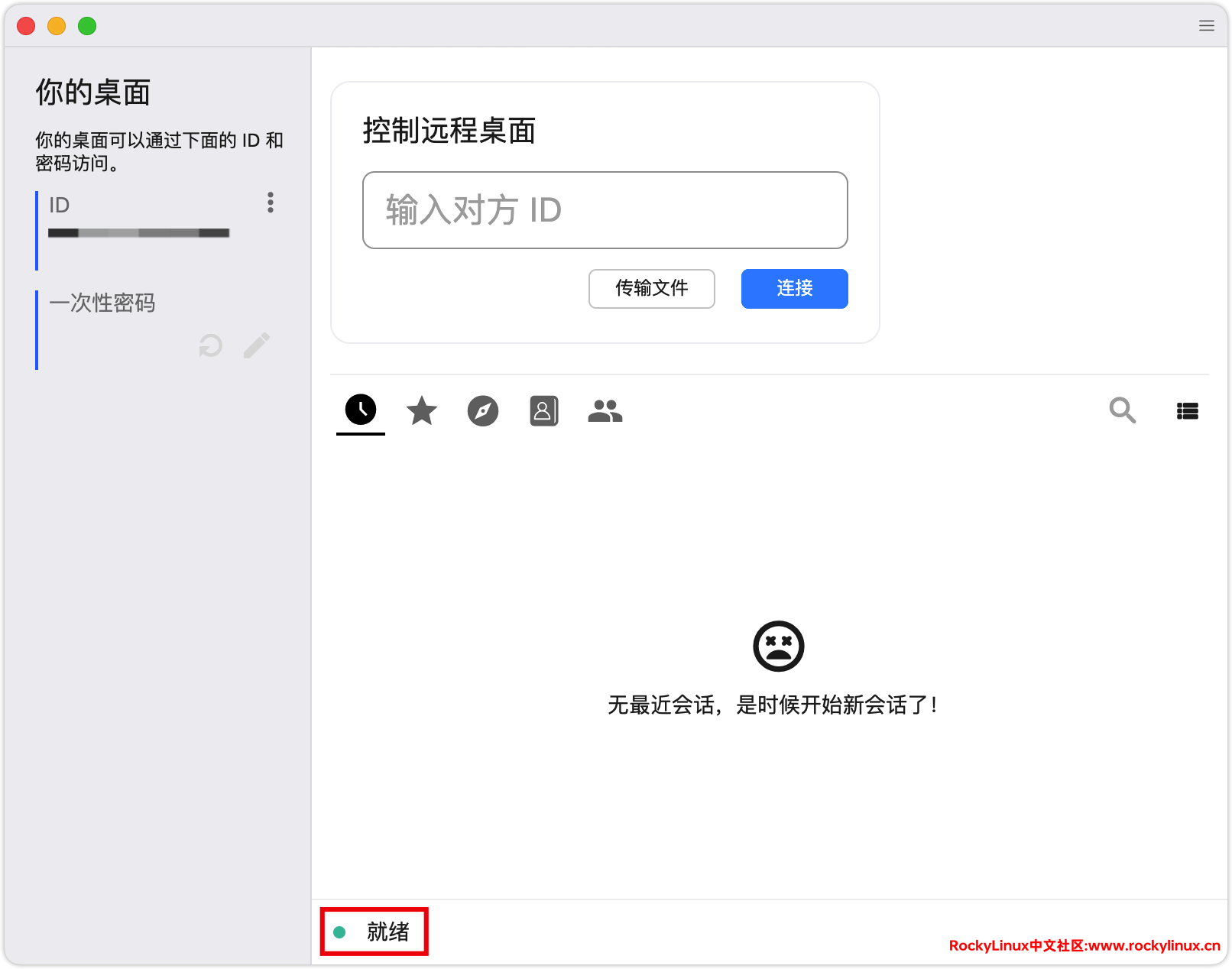1232x969 pixels.
Task: Refresh the one-time password
Action: coord(210,345)
